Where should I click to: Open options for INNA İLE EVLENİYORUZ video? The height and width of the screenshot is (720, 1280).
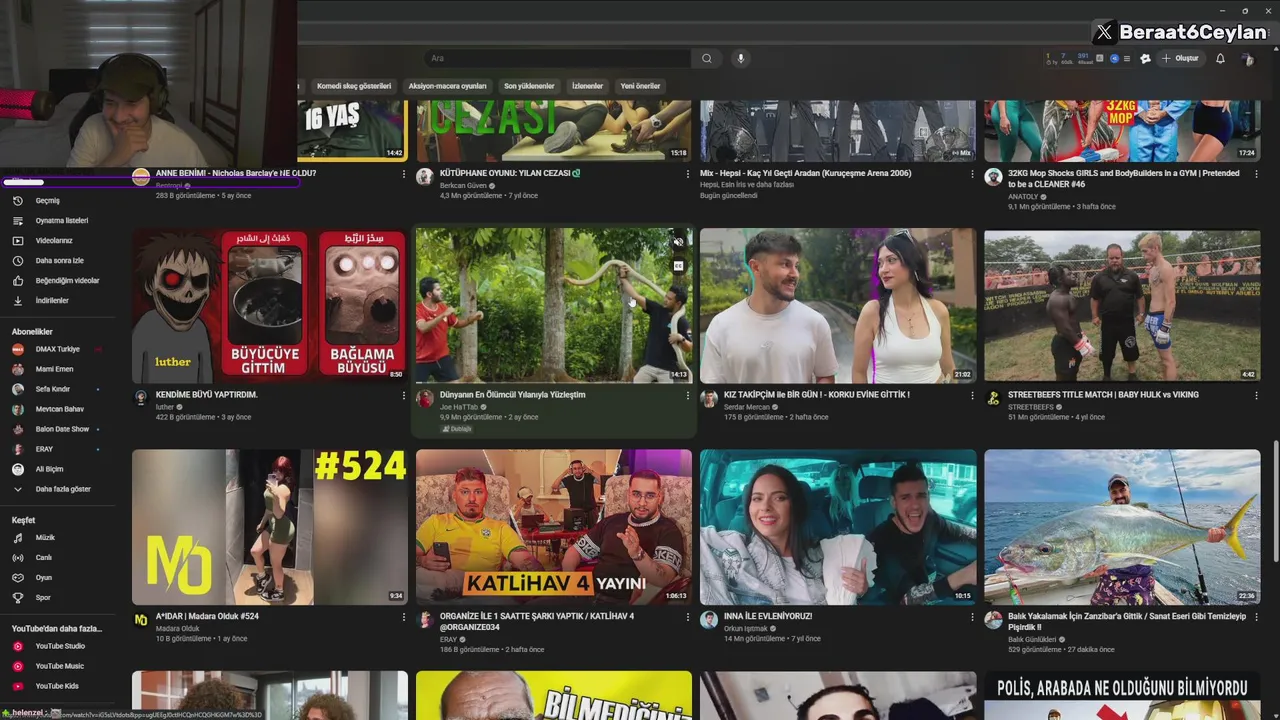click(x=972, y=617)
